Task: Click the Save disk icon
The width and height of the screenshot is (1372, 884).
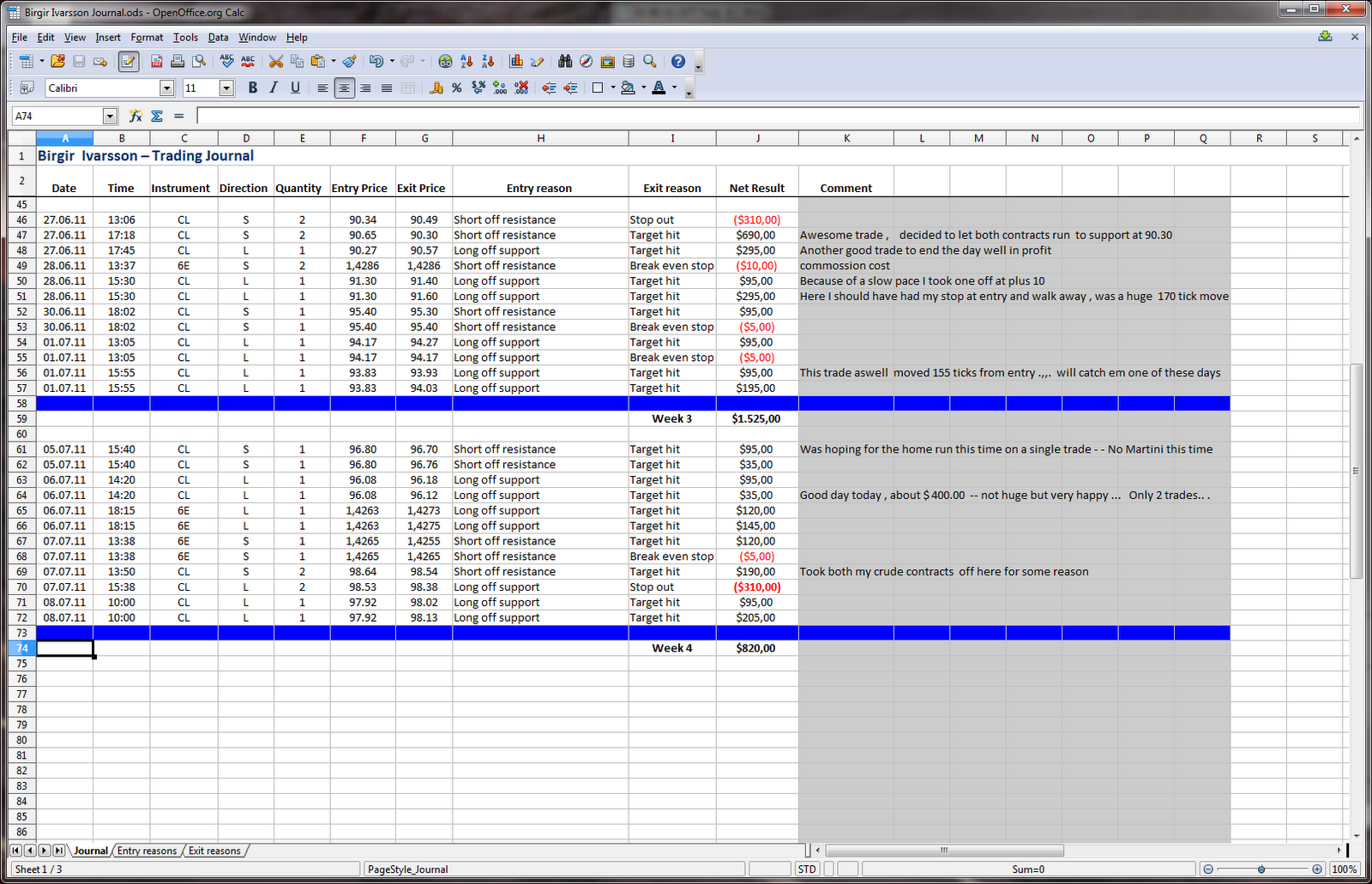Action: (79, 61)
